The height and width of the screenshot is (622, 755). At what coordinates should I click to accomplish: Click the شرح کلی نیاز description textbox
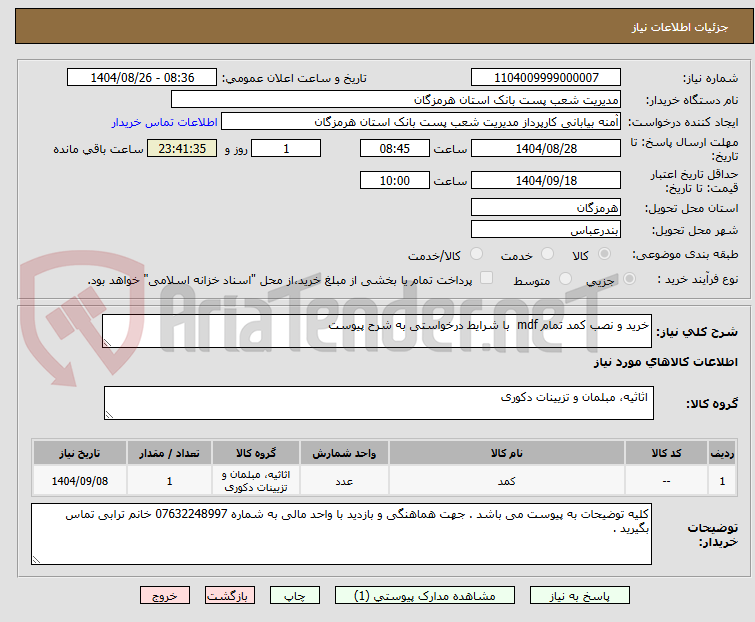(x=377, y=331)
